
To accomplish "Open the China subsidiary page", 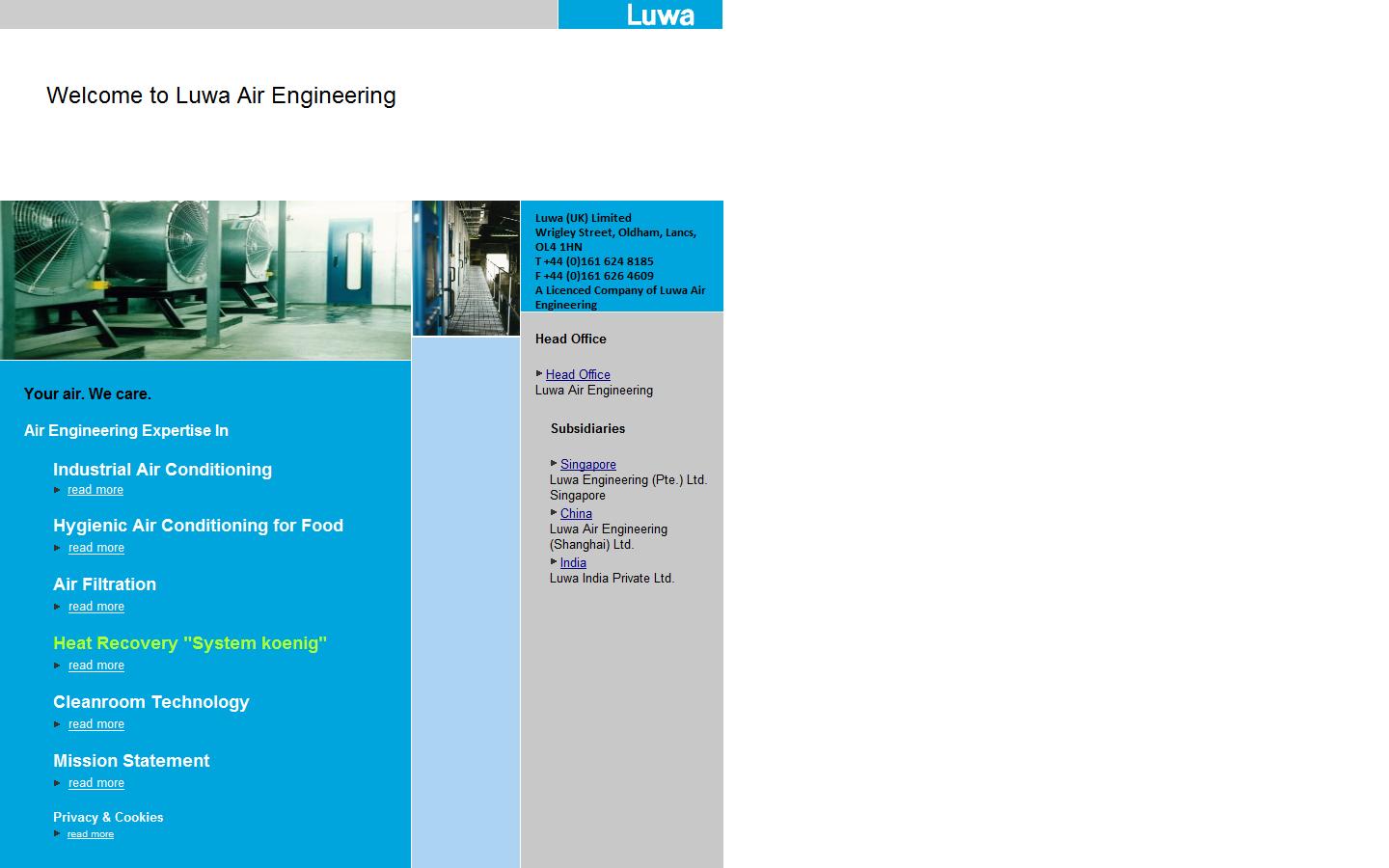I will 576,513.
